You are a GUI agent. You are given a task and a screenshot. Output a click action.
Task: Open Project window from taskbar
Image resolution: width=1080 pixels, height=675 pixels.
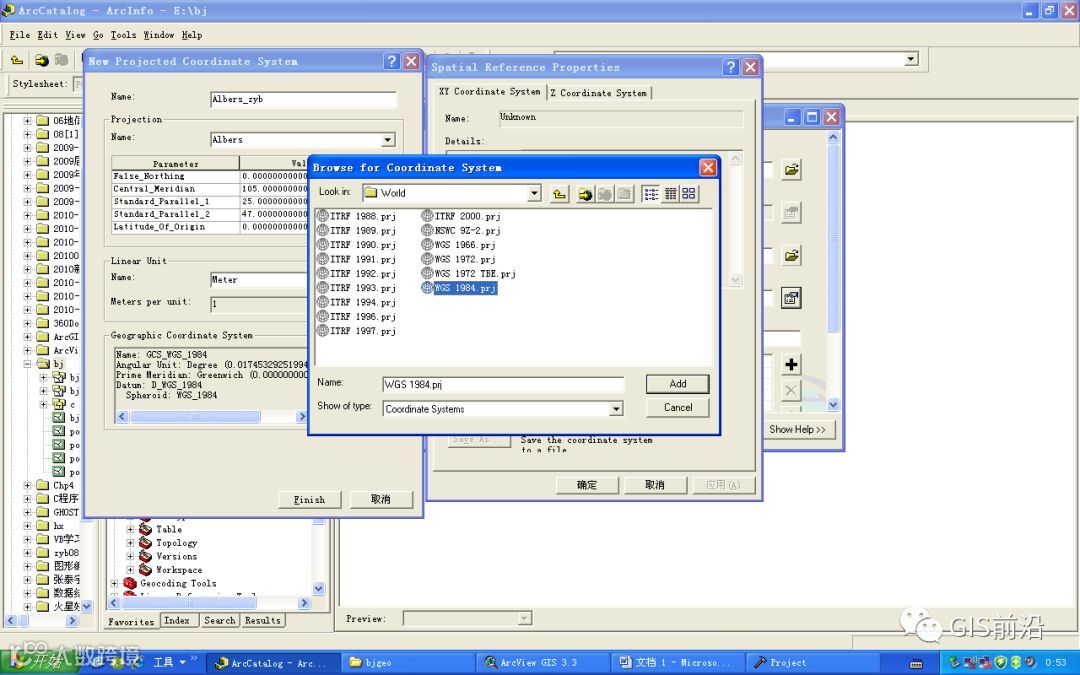(x=813, y=663)
